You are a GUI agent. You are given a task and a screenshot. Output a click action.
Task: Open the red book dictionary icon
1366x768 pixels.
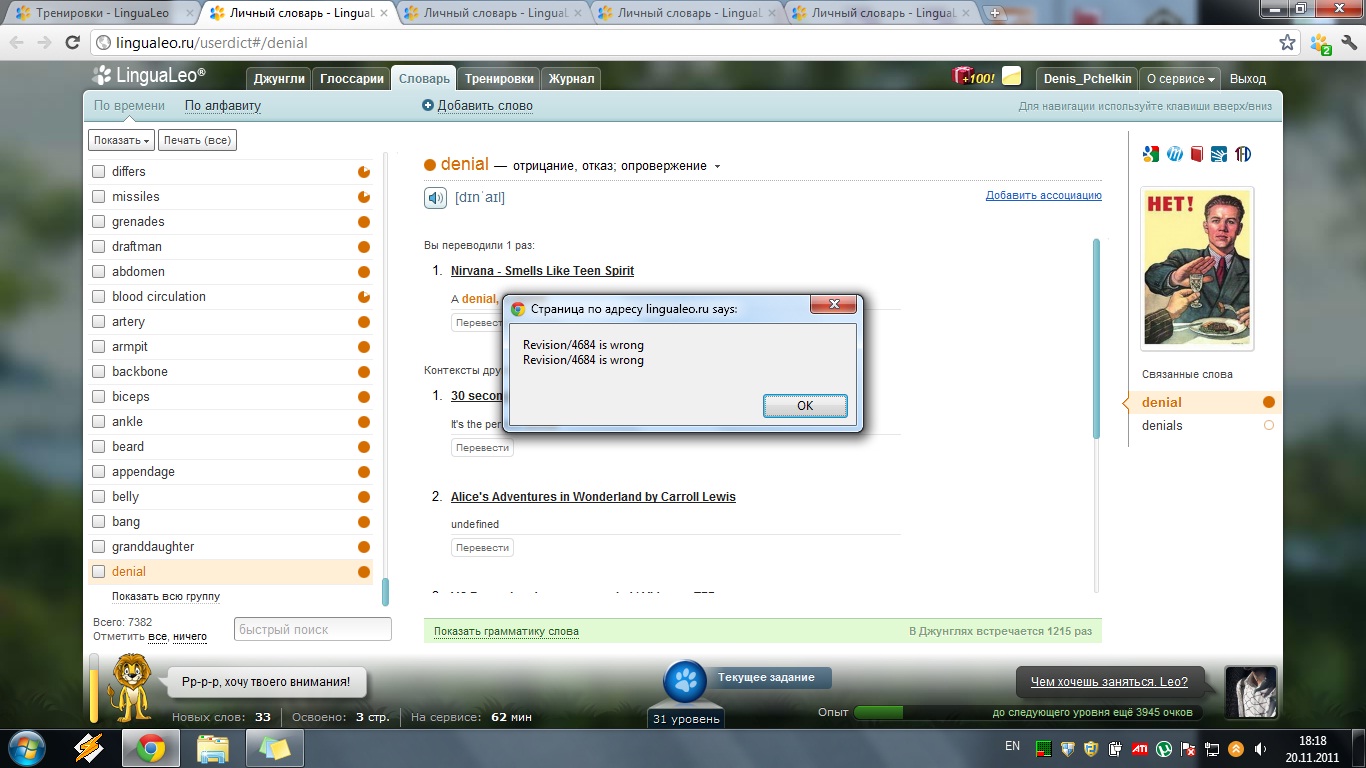1197,154
